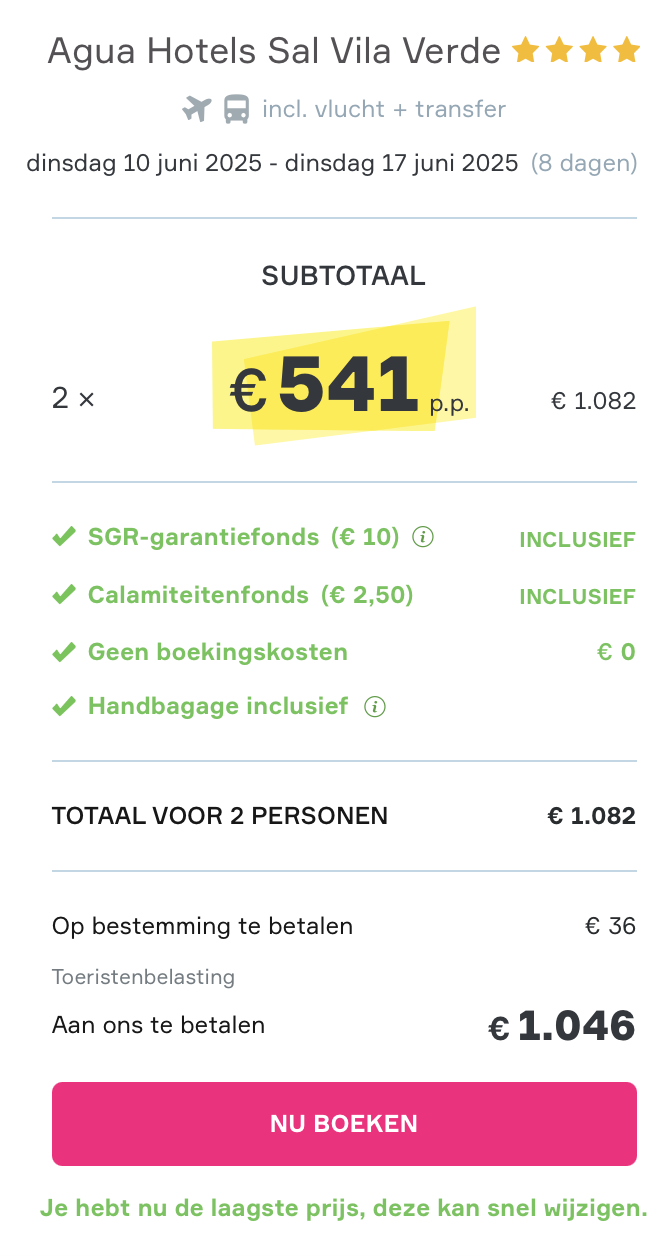Click the Calamiteitenfonds green checkmark
The image size is (672, 1256).
tap(64, 595)
